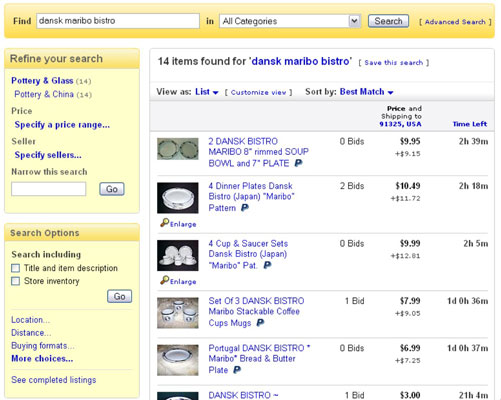Screen dimensions: 501x400
Task: Click 91325, USA shipping location link
Action: (x=400, y=124)
